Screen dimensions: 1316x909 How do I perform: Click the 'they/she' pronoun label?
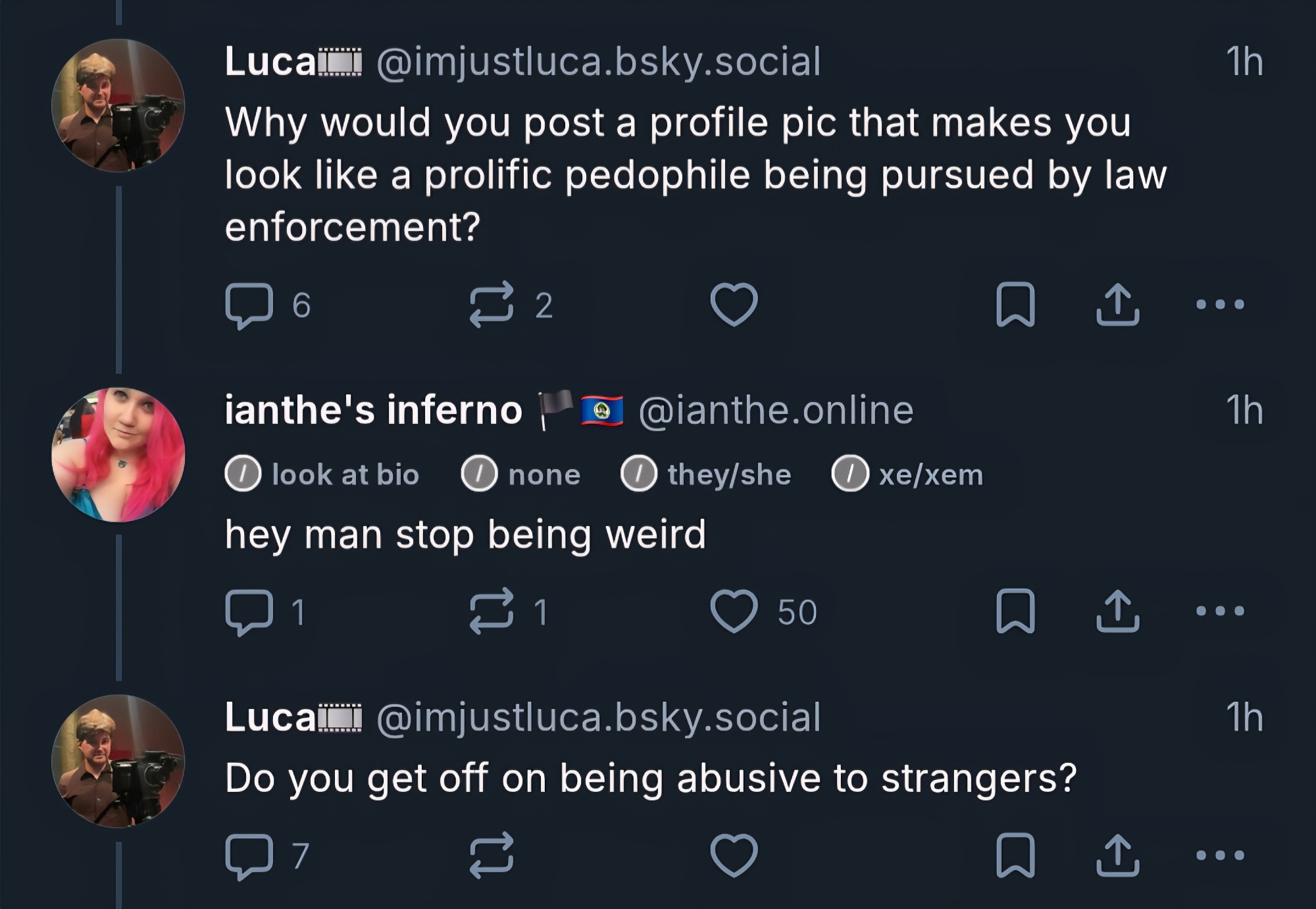706,475
